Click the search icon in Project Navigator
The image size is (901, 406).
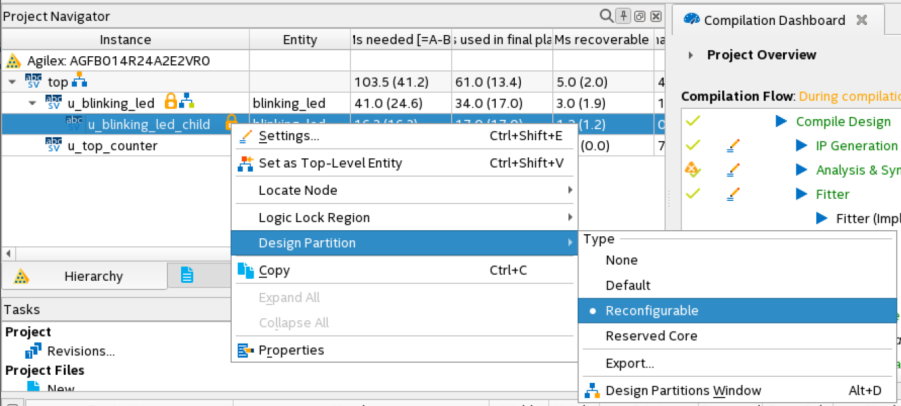(606, 16)
